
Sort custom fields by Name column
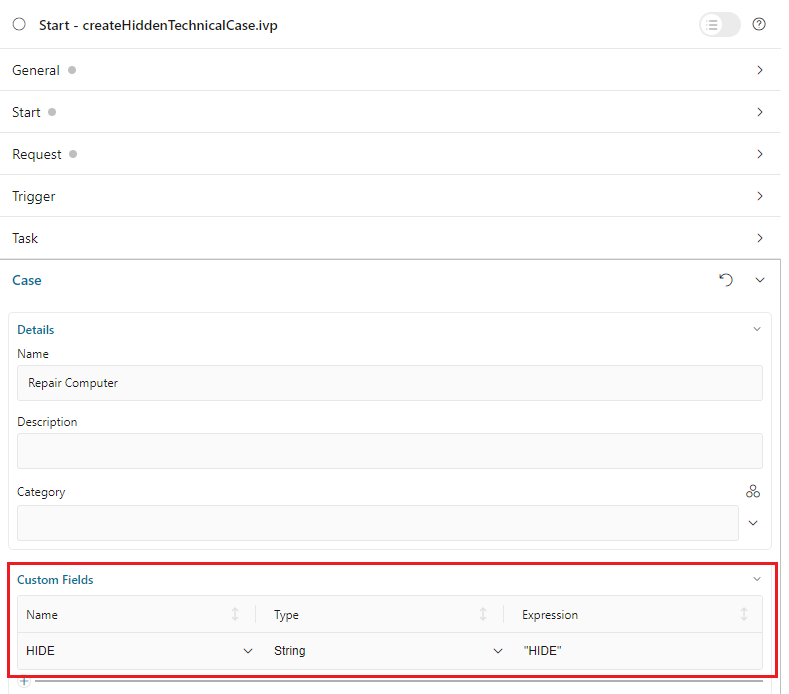(x=235, y=614)
